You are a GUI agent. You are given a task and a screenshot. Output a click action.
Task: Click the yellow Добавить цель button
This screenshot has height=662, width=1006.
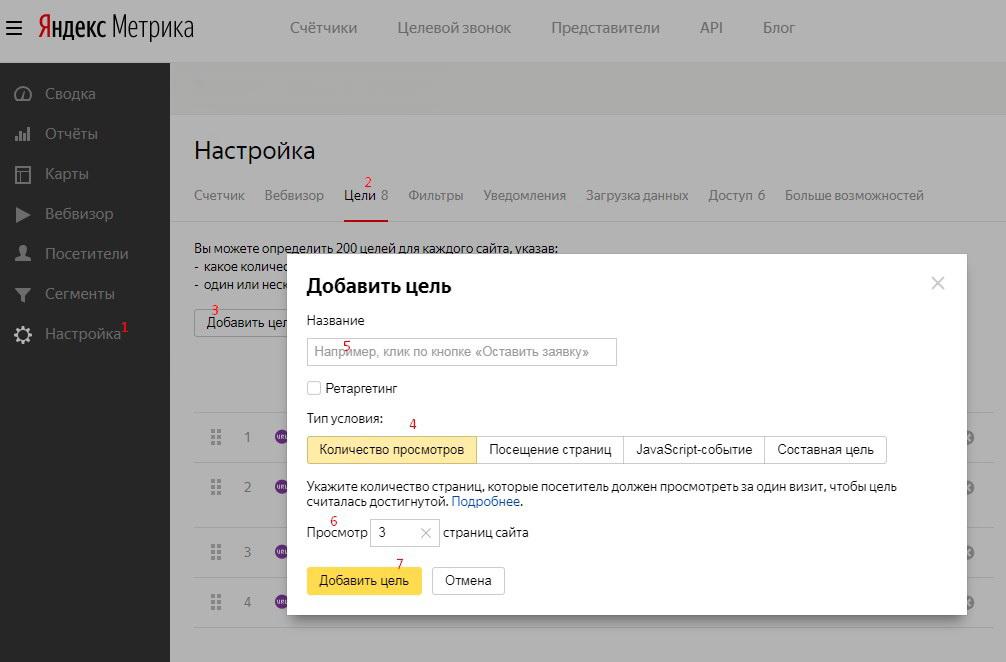click(x=364, y=581)
